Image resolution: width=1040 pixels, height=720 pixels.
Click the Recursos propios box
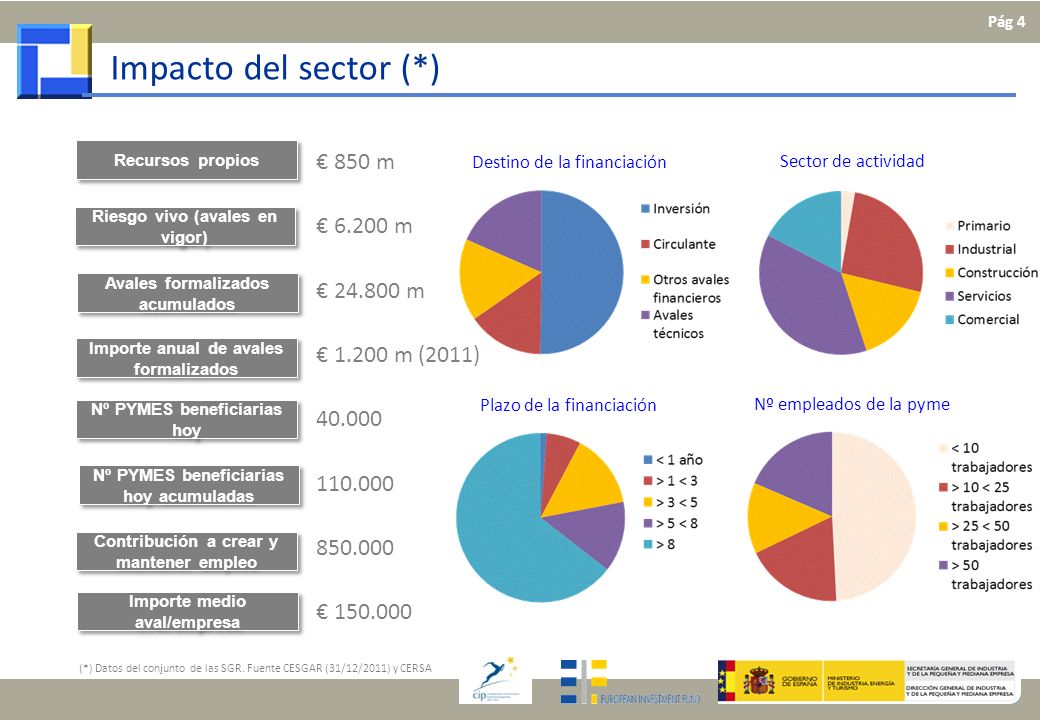click(187, 160)
